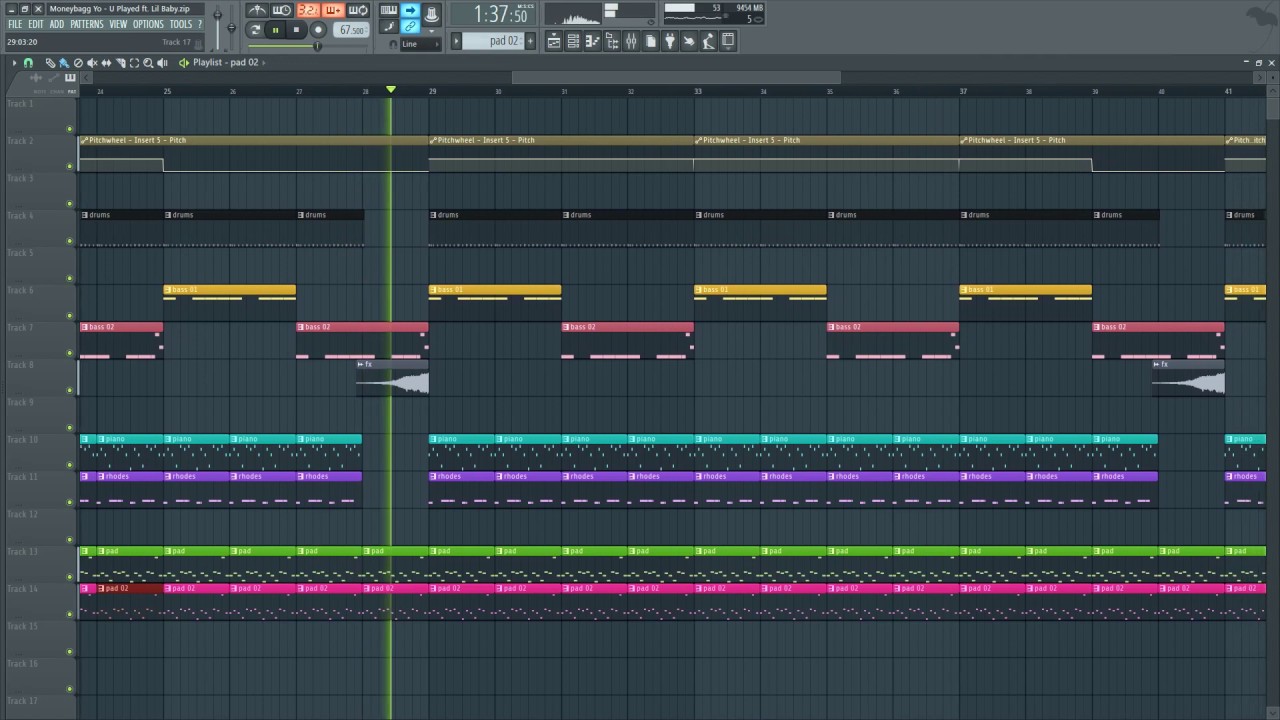Open the PATTERNS menu
Screen dimensions: 1280x720
pos(87,24)
